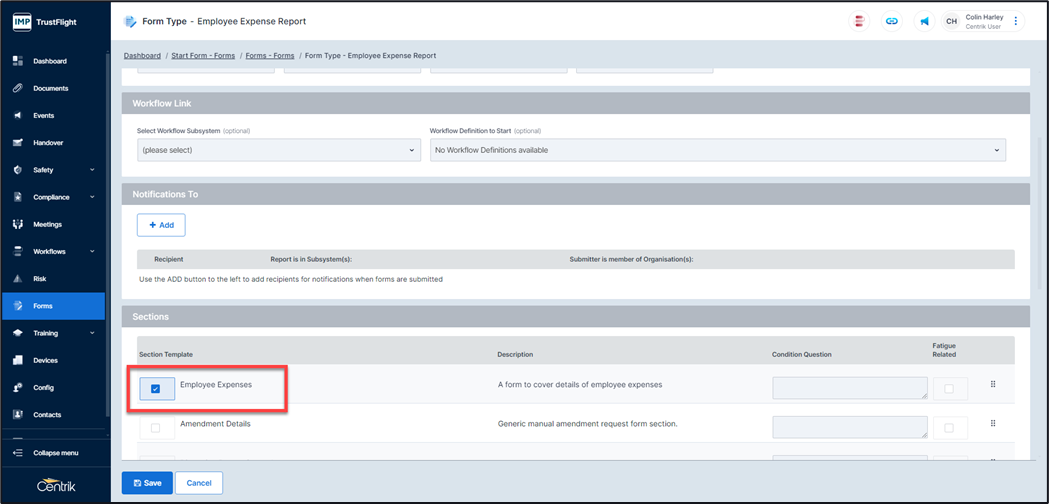The width and height of the screenshot is (1049, 504).
Task: Click the Cancel button
Action: click(199, 483)
